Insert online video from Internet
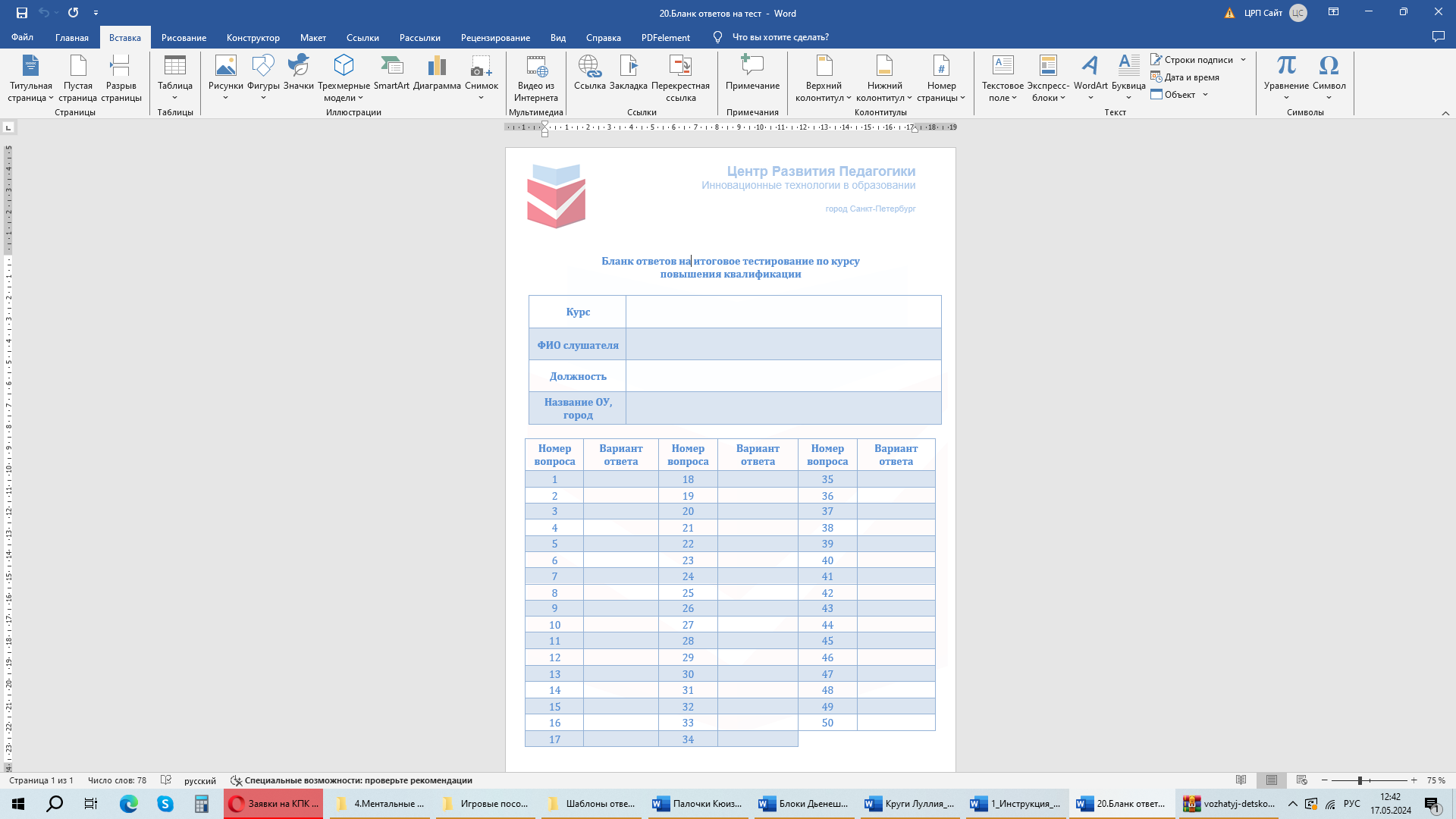This screenshot has height=819, width=1456. (x=535, y=77)
